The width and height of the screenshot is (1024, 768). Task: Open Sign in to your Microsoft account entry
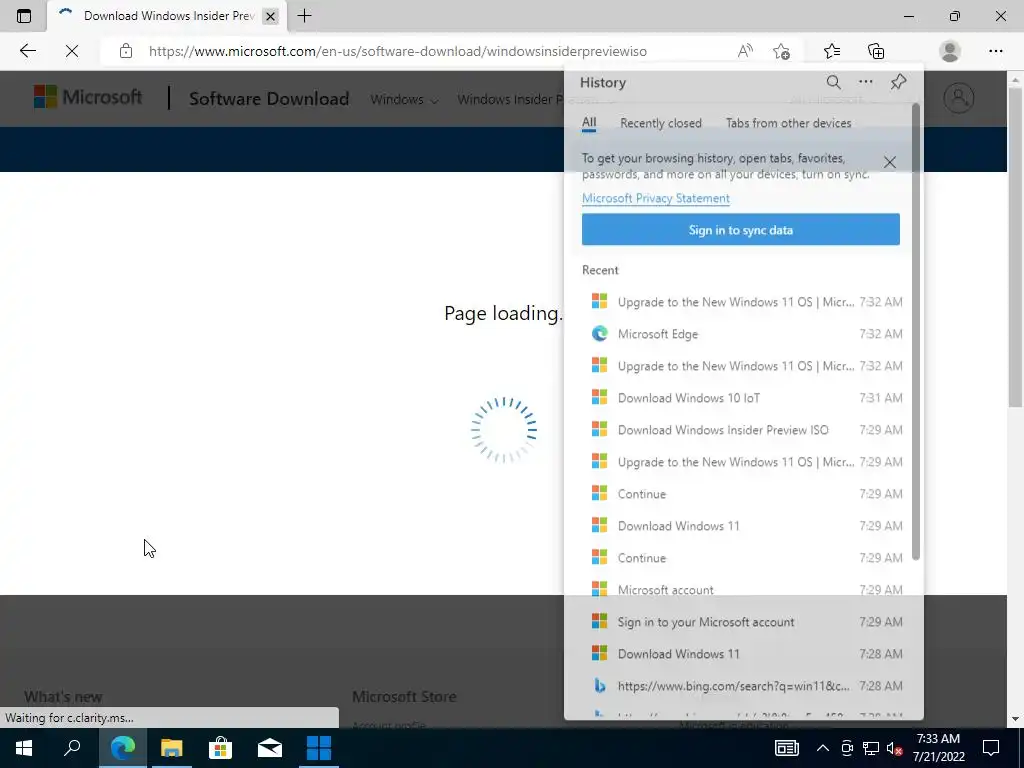(x=746, y=622)
